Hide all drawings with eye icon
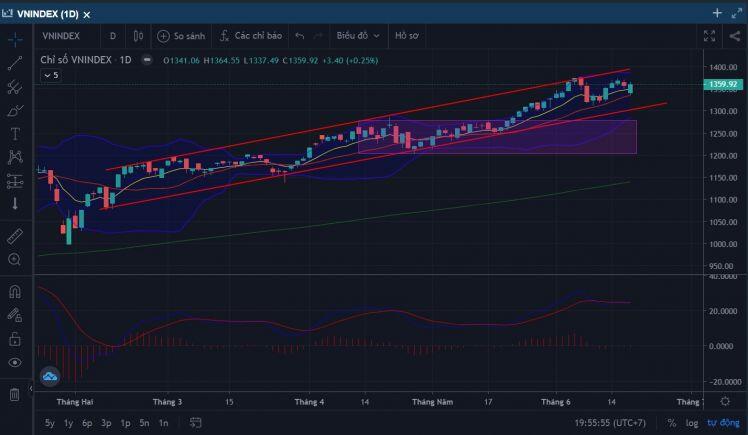748x435 pixels. tap(15, 362)
